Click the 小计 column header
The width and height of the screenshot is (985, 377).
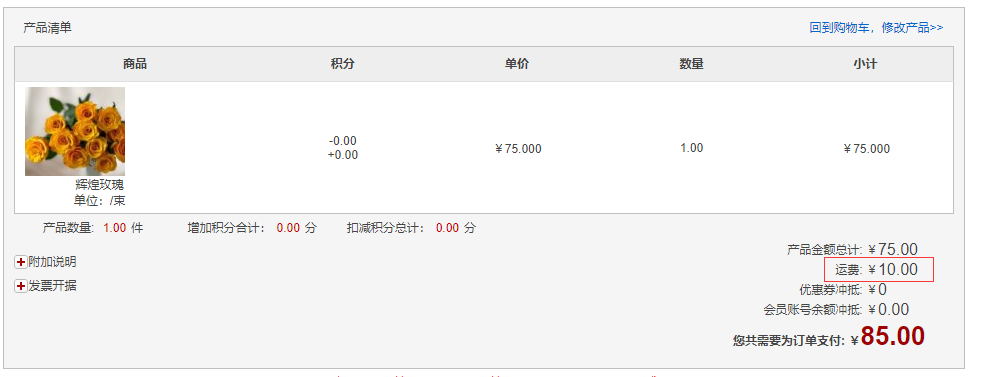coord(865,63)
